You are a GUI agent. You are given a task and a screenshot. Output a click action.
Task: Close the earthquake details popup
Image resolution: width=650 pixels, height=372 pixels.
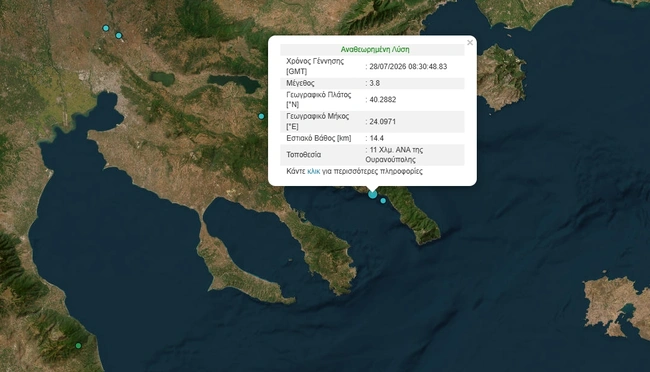pos(470,42)
